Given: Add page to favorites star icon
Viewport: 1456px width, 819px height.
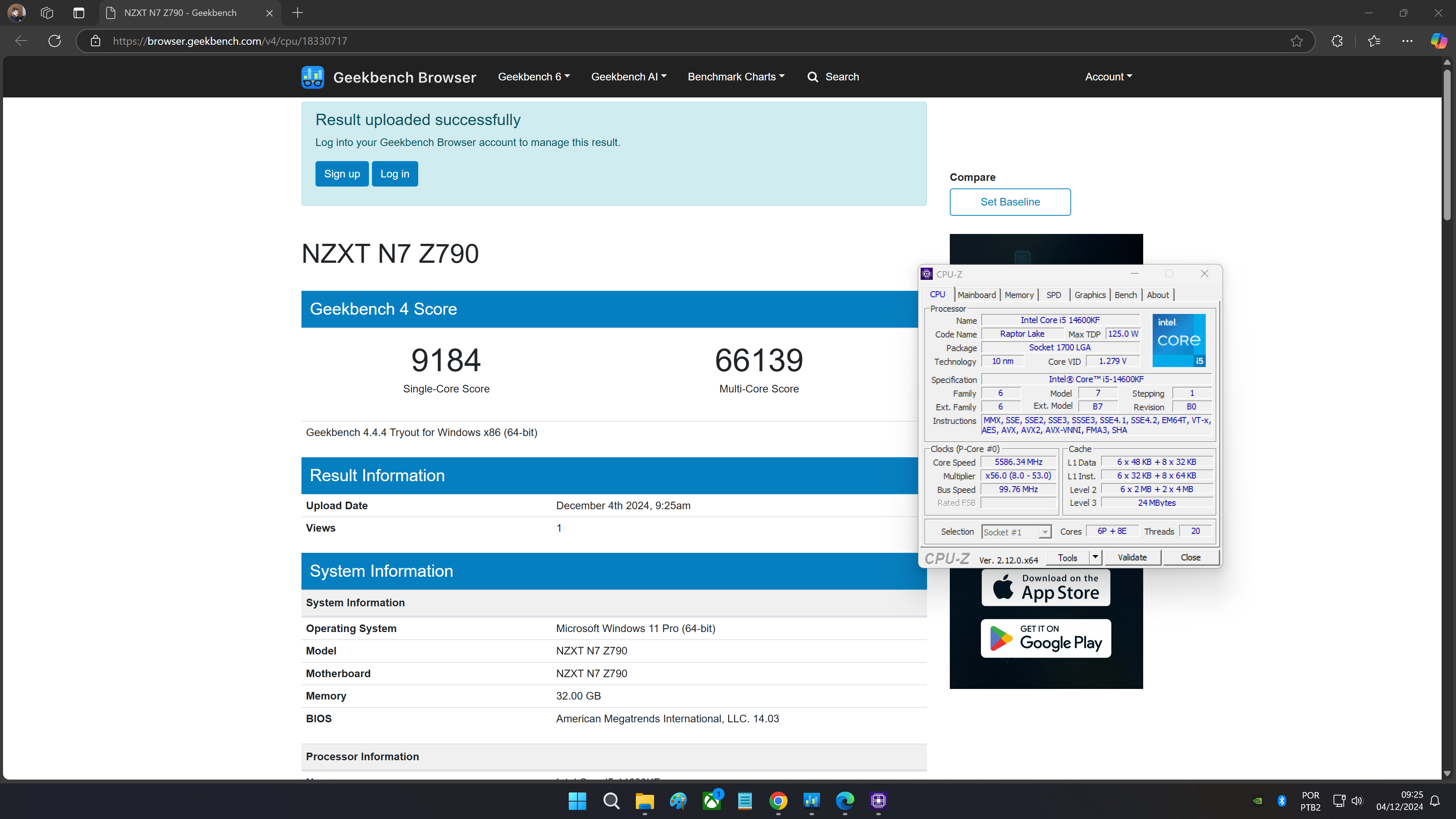Looking at the screenshot, I should (x=1297, y=41).
